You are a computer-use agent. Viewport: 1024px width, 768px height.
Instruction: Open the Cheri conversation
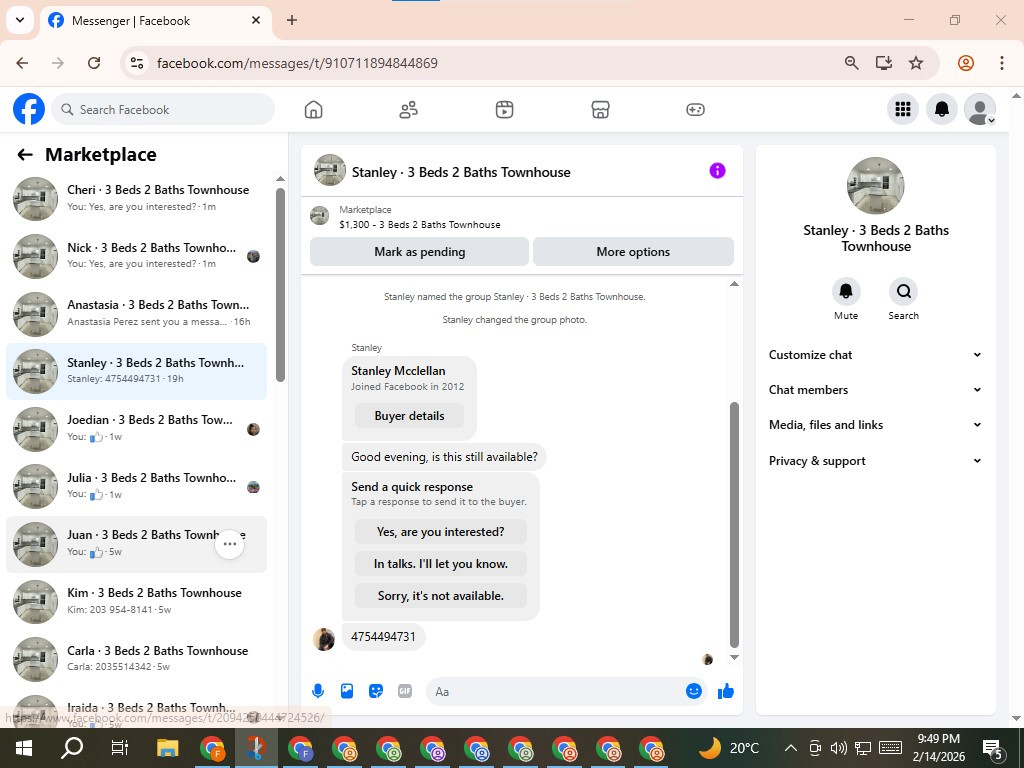(x=136, y=198)
